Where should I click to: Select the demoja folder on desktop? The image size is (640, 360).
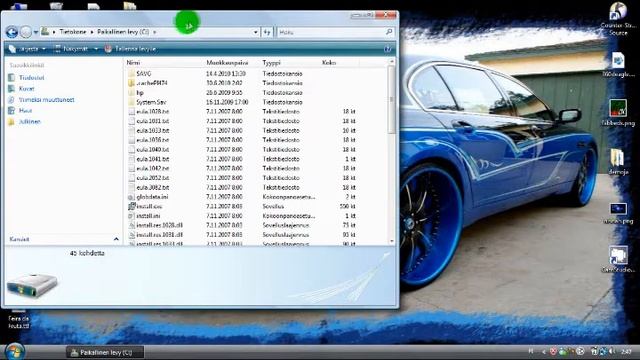point(618,162)
